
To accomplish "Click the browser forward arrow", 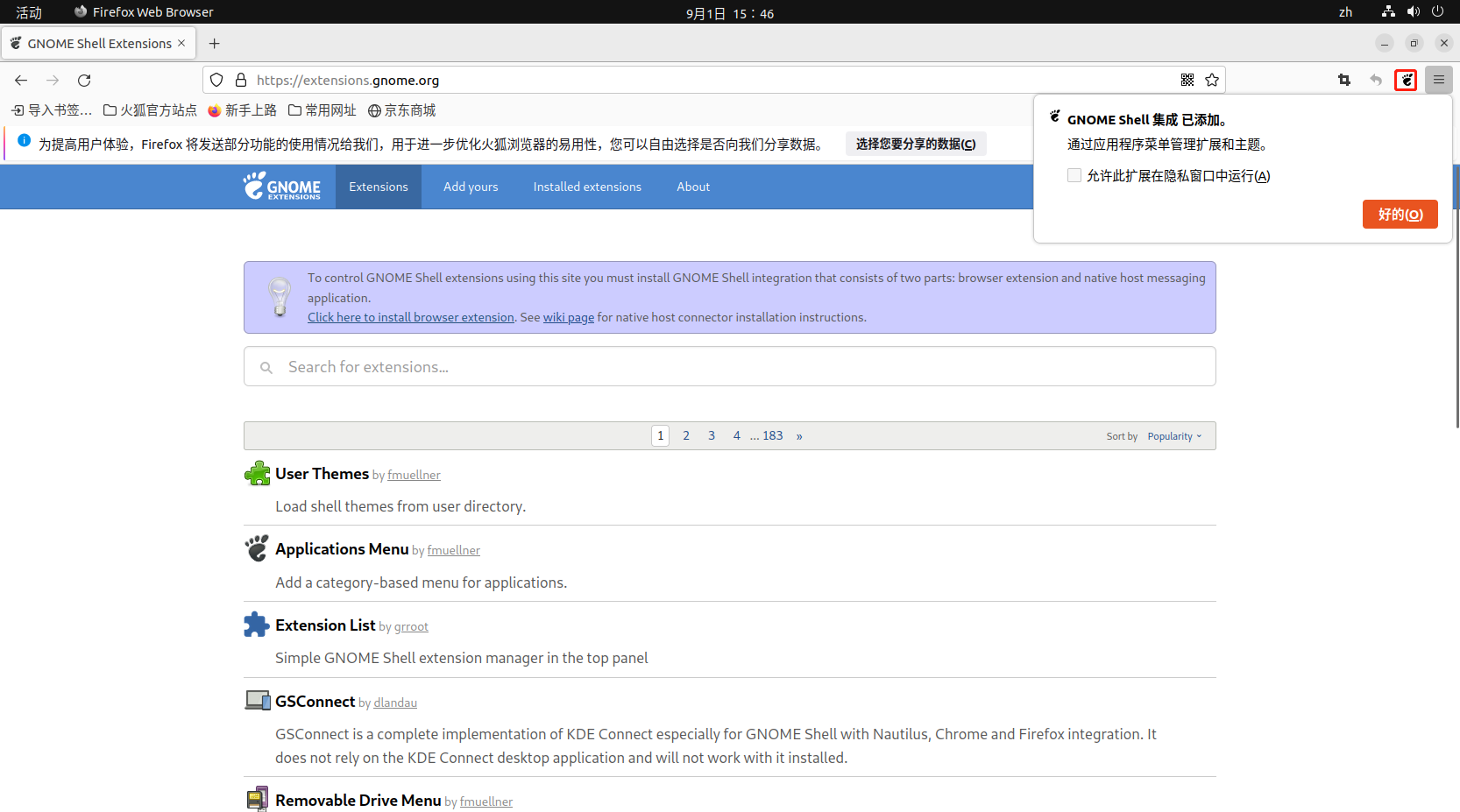I will [53, 80].
